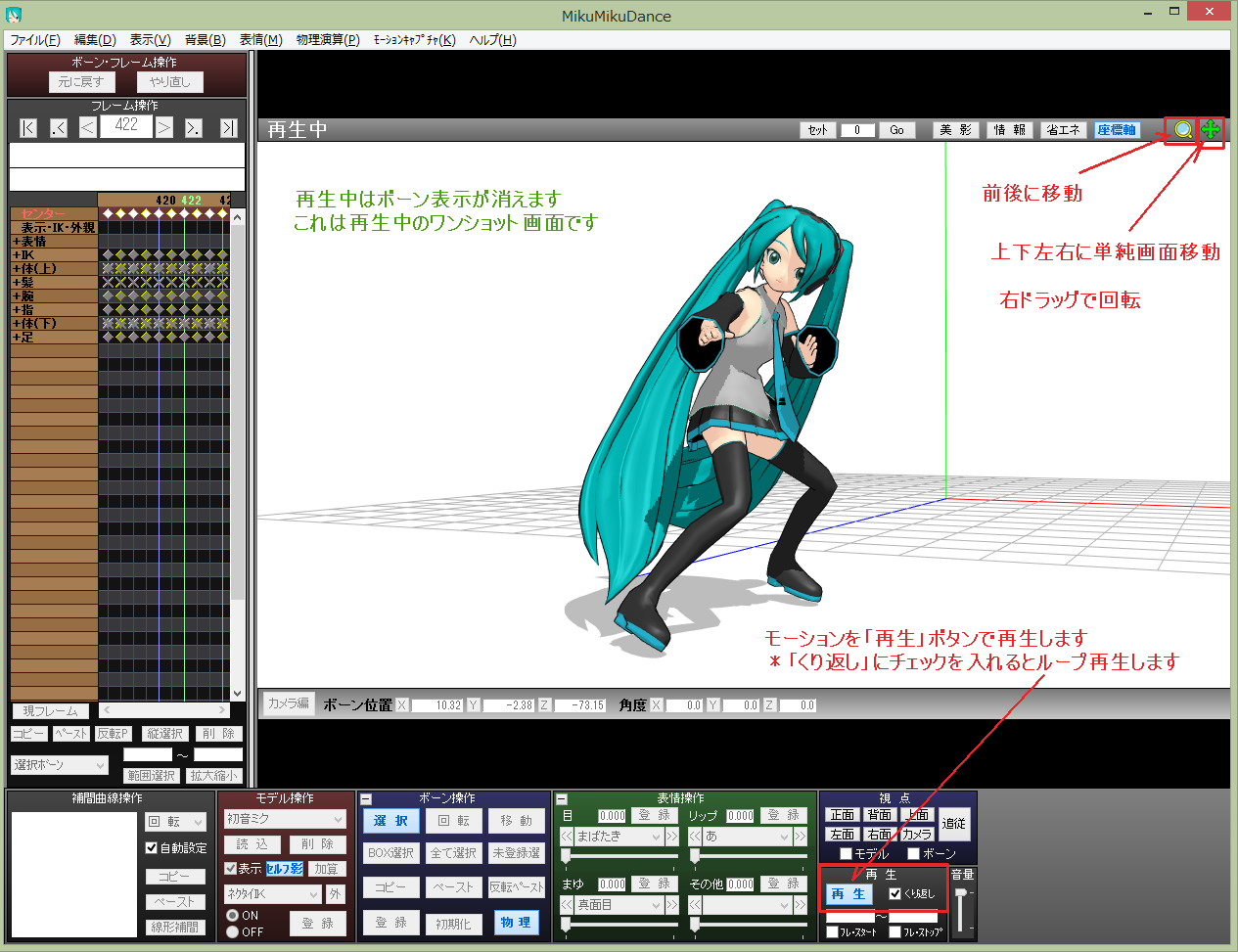Toggle the model 表示 checkbox
The image size is (1238, 952).
click(231, 868)
